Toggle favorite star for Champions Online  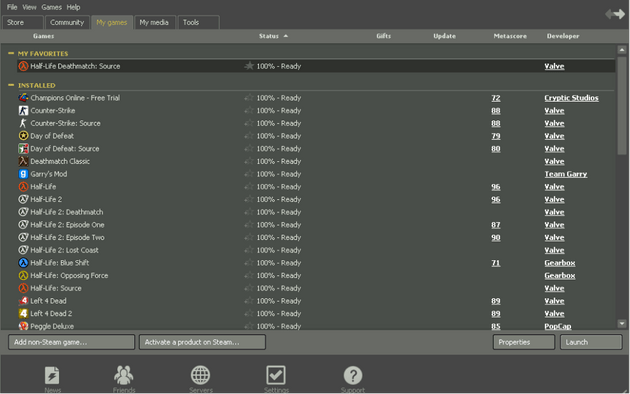(249, 98)
